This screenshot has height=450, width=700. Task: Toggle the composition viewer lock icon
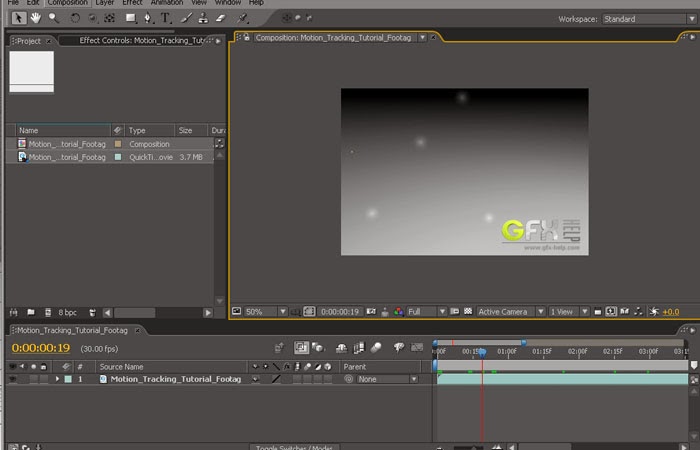(x=246, y=38)
